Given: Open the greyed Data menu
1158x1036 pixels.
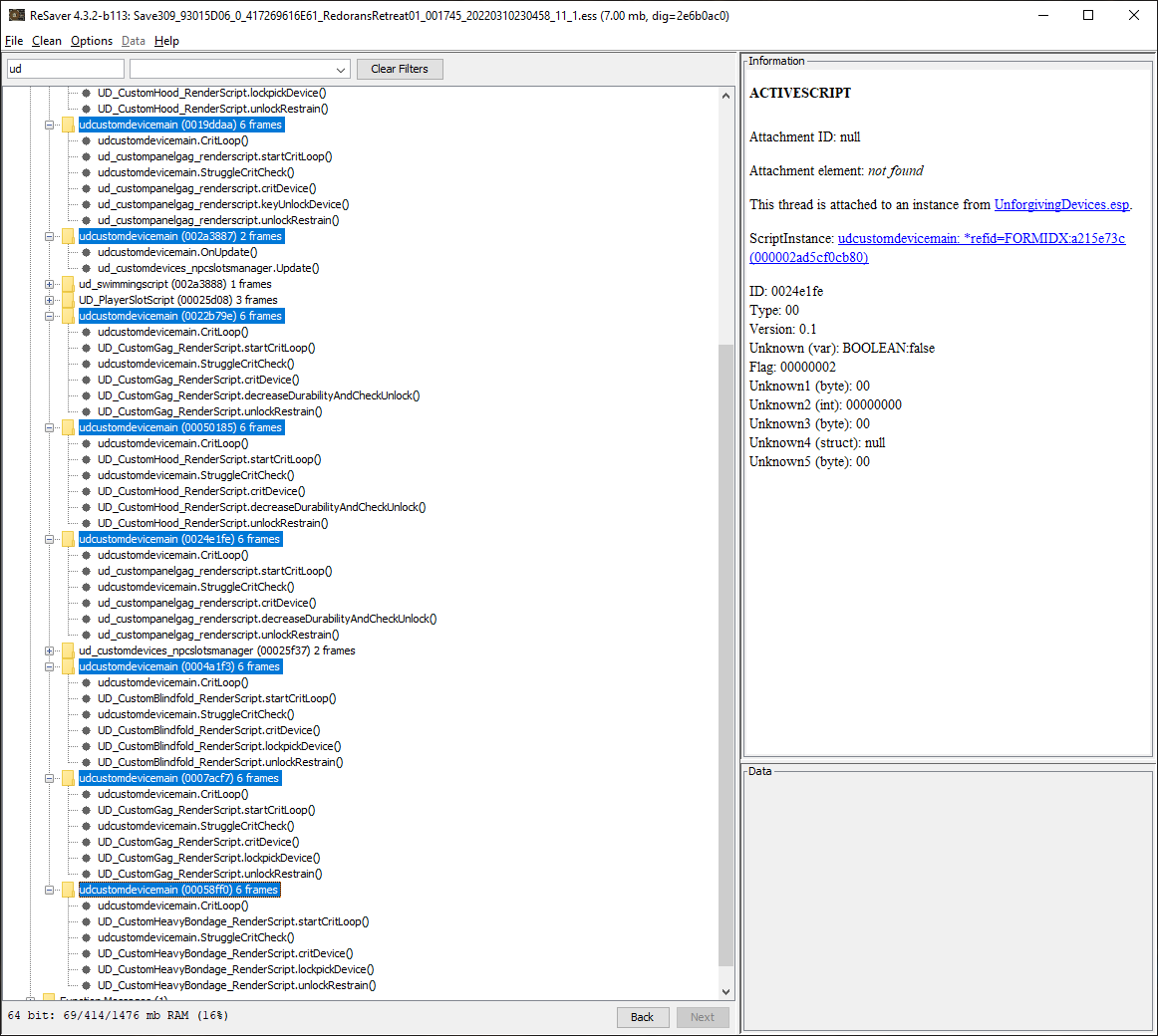Looking at the screenshot, I should (133, 41).
